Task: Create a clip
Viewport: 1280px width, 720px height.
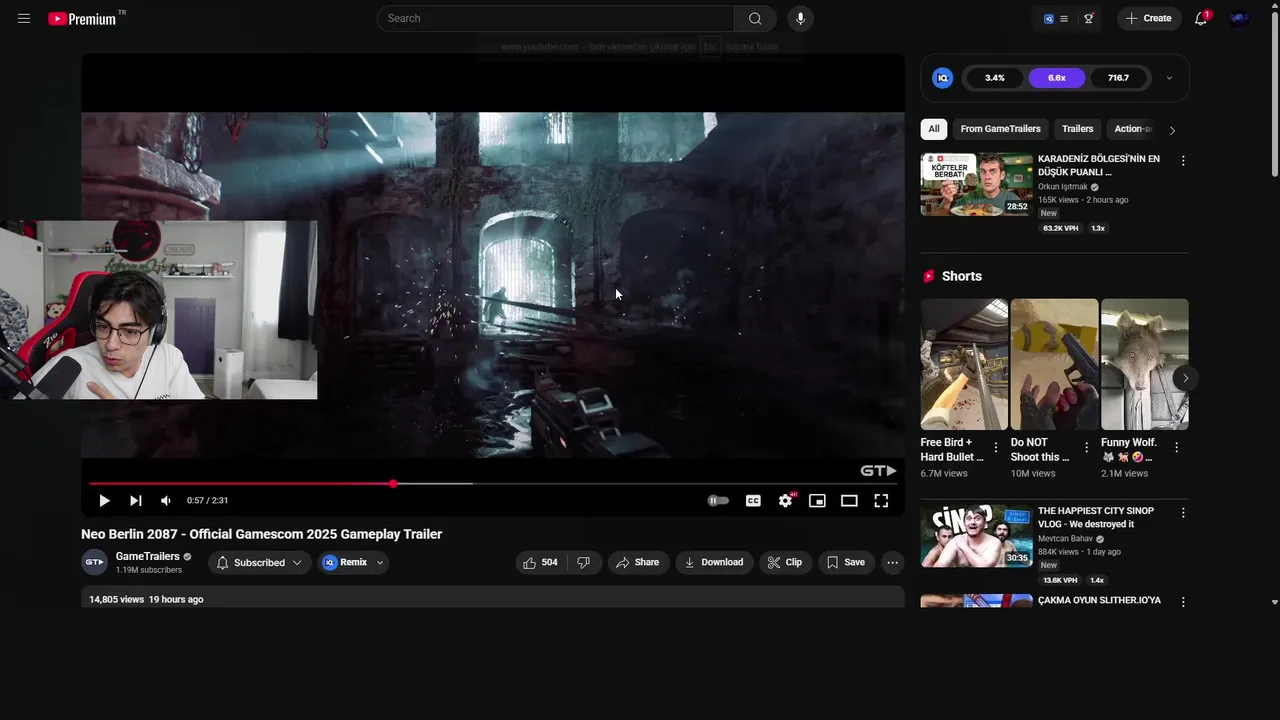Action: coord(785,562)
